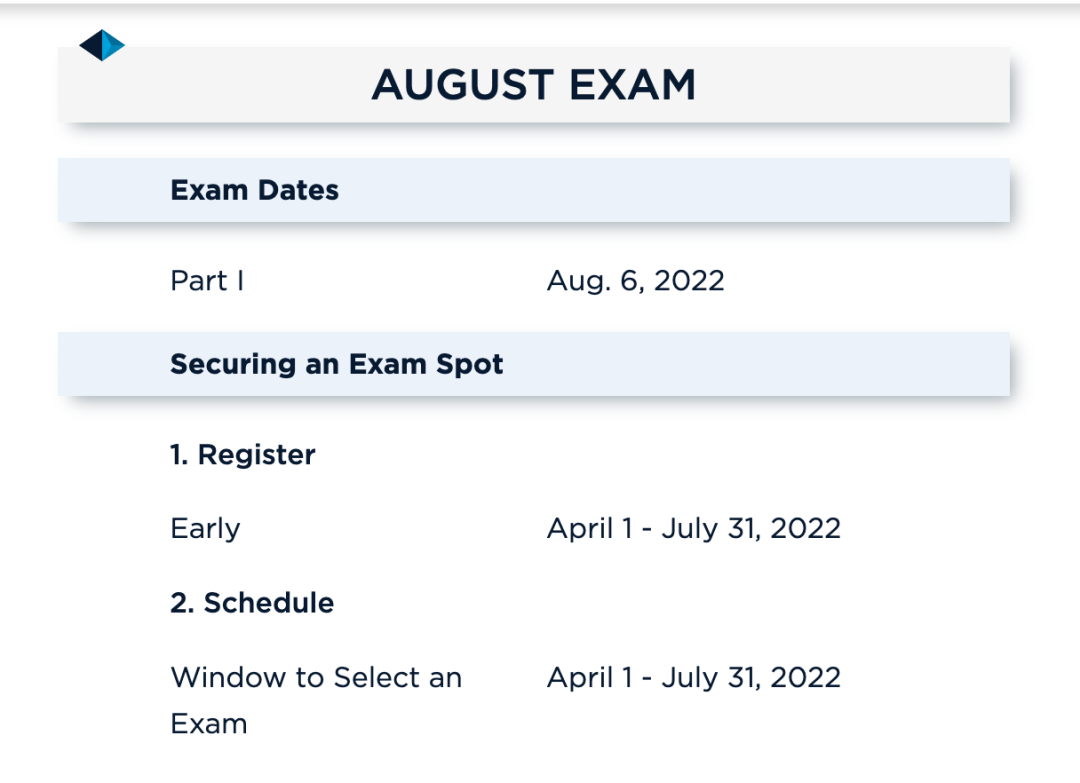Screen dimensions: 1080x783
Task: Open the 2. Schedule step heading
Action: (x=252, y=603)
